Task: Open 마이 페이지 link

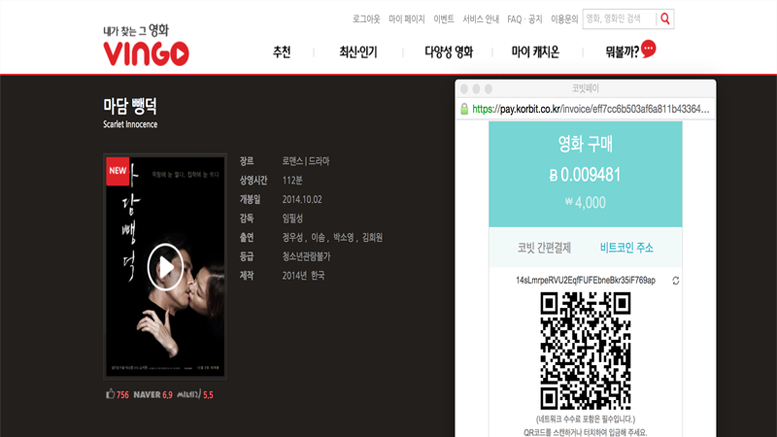Action: 406,19
